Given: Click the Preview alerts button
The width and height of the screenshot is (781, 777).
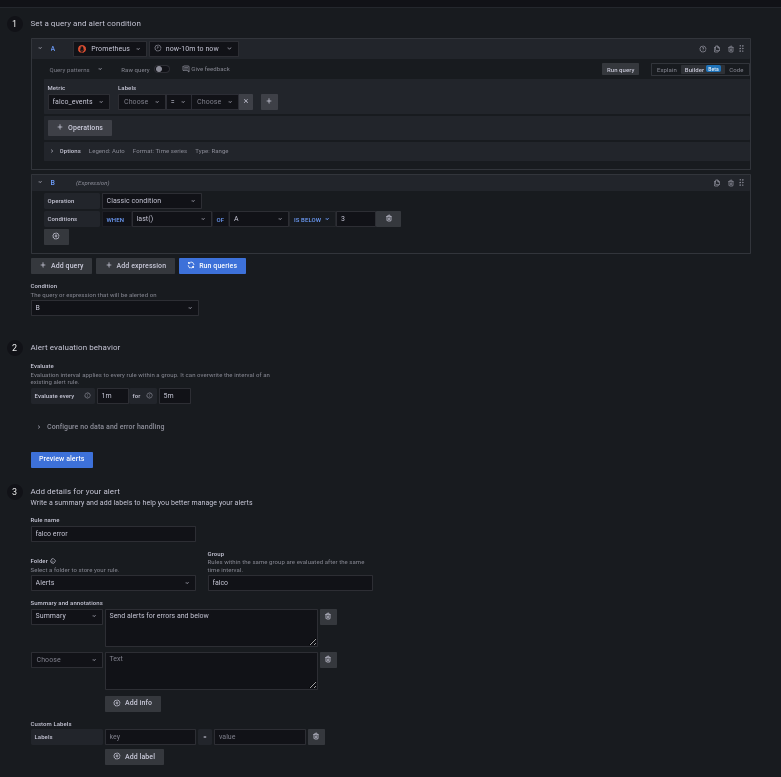Looking at the screenshot, I should (62, 459).
